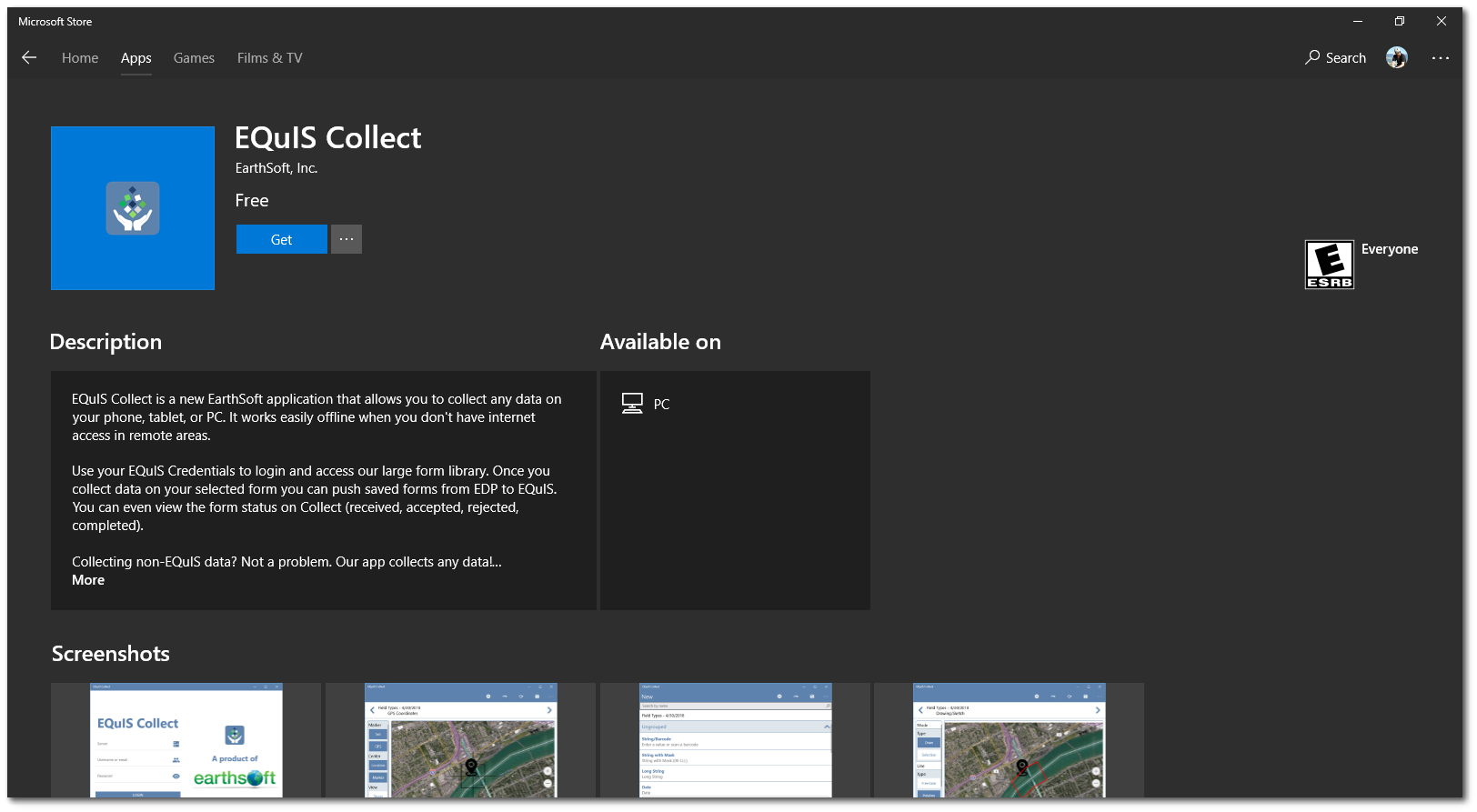This screenshot has height=812, width=1477.
Task: Click the 'Description' heading
Action: 105,342
